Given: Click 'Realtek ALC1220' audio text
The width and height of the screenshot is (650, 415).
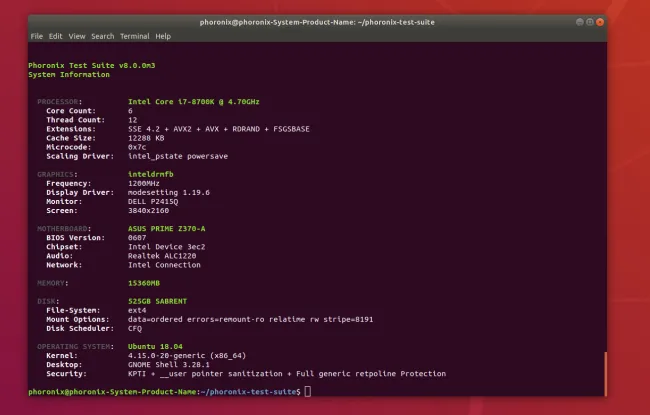Looking at the screenshot, I should (x=162, y=256).
